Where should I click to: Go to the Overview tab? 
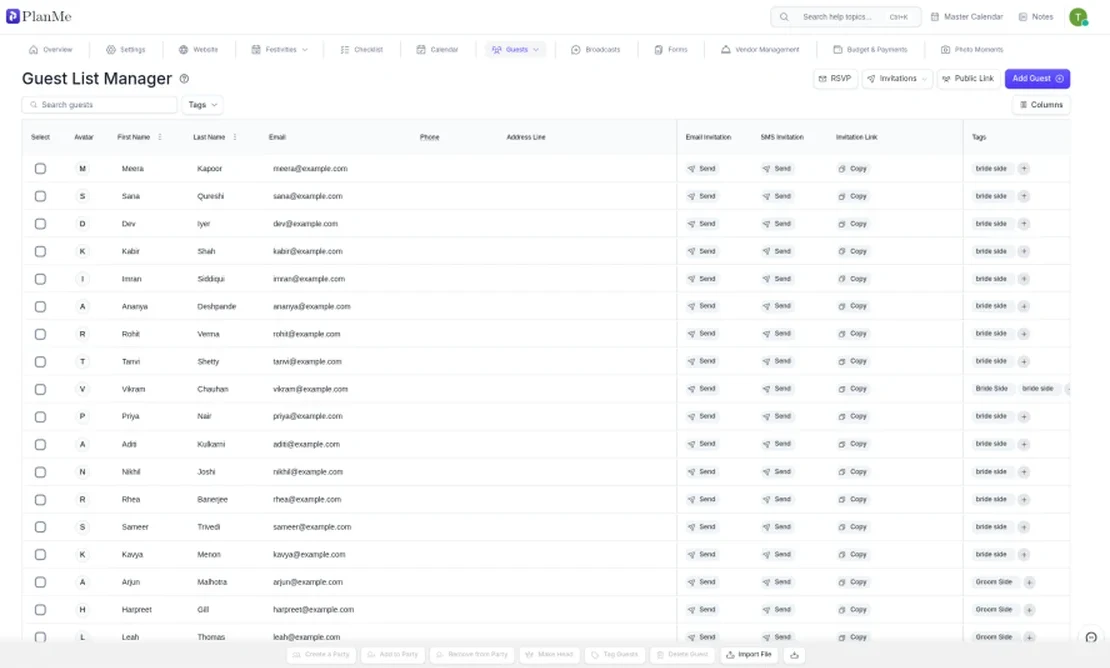click(51, 50)
